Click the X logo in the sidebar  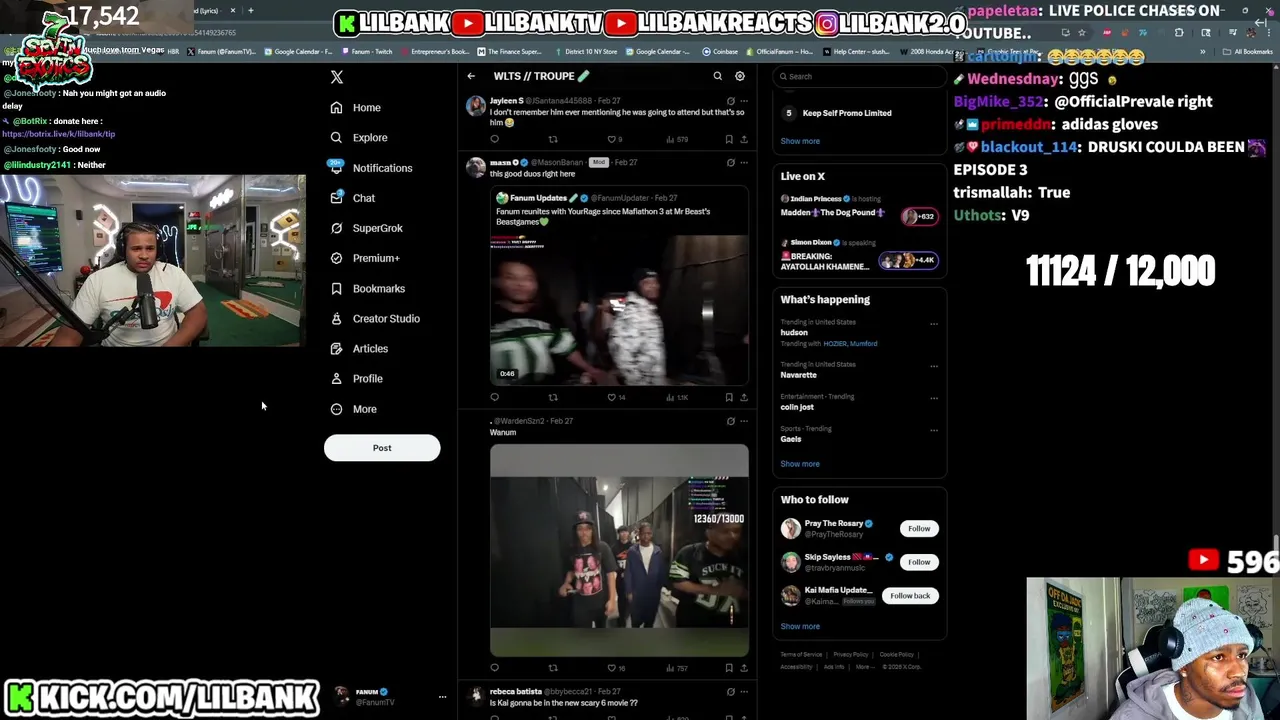pyautogui.click(x=337, y=77)
